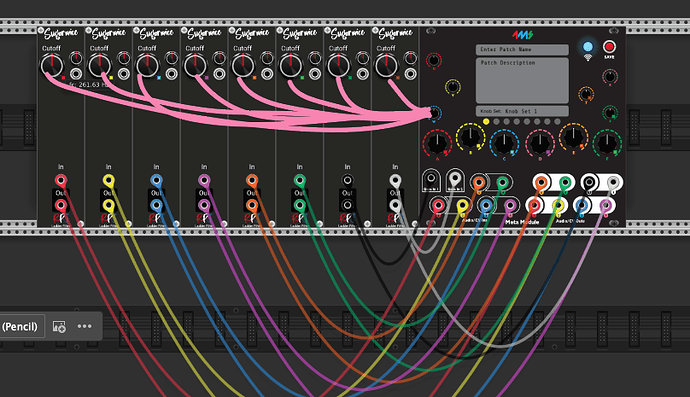Click the blue glowing WiFi button

pyautogui.click(x=587, y=47)
